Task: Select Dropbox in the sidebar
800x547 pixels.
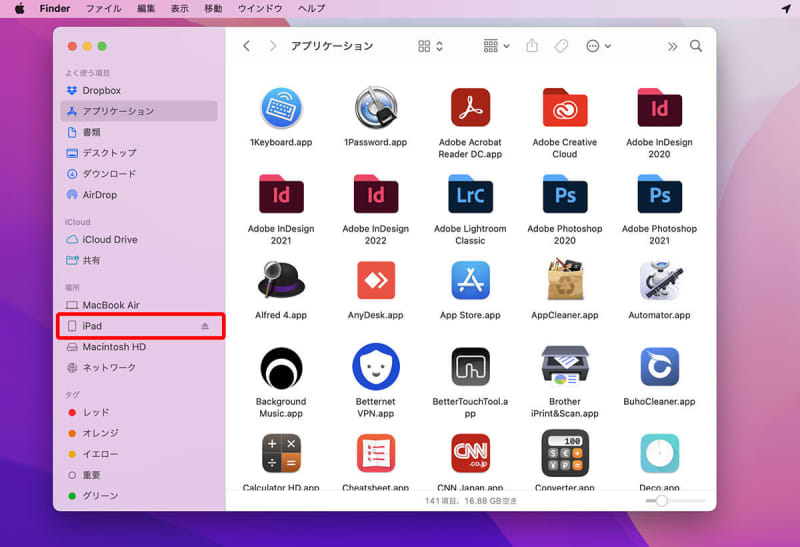Action: point(139,90)
